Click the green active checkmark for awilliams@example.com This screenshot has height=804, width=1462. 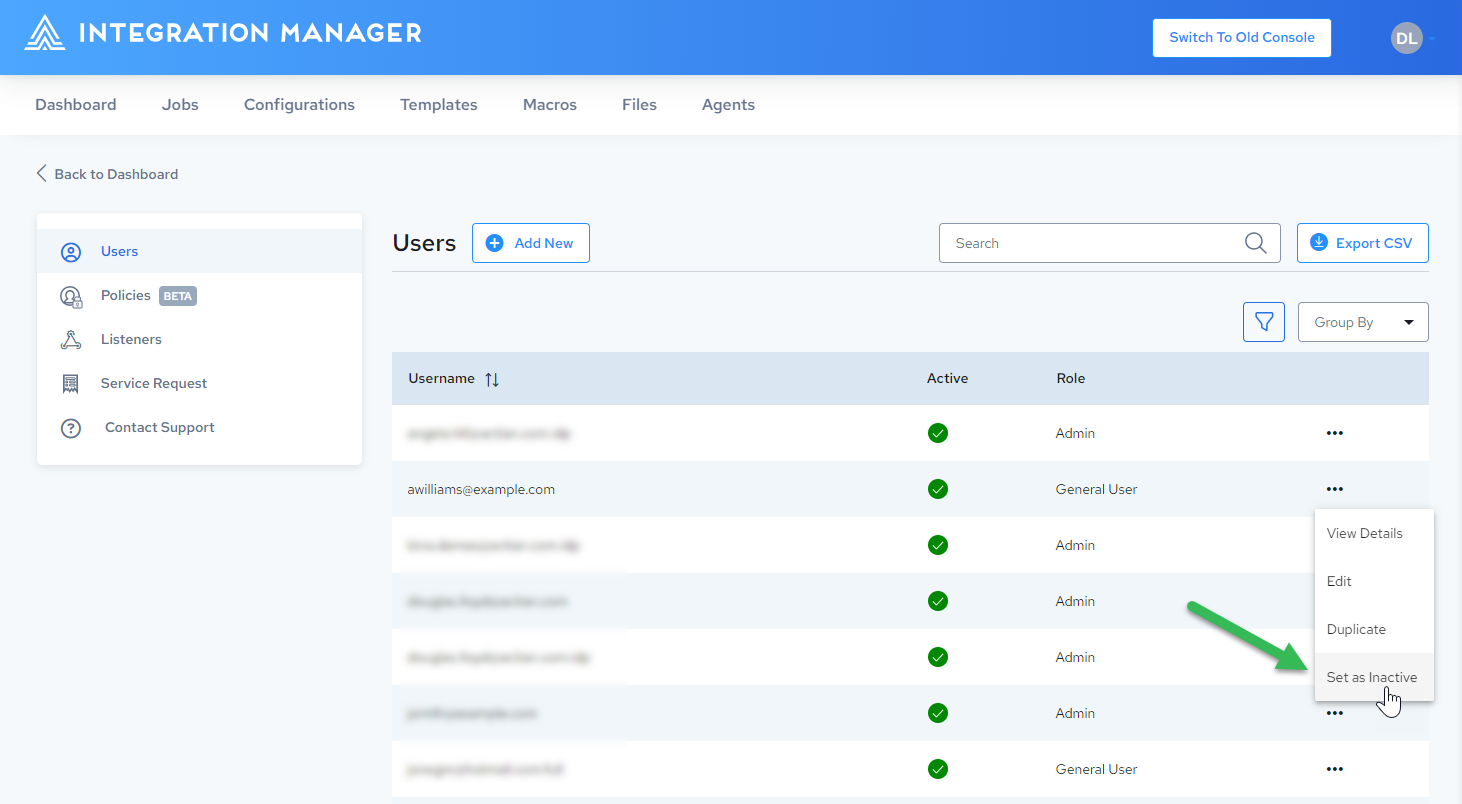click(938, 489)
